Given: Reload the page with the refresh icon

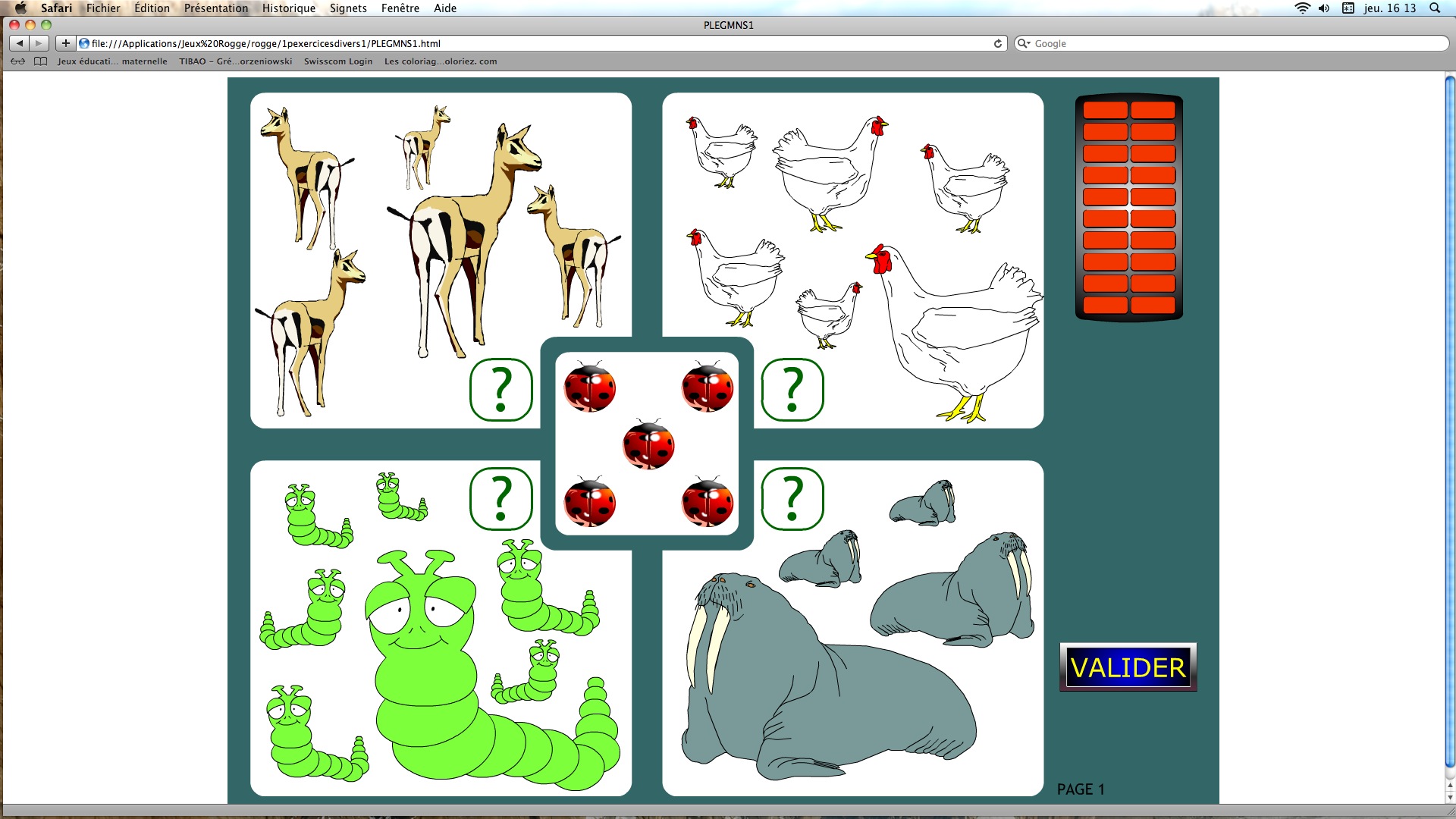Looking at the screenshot, I should coord(998,43).
